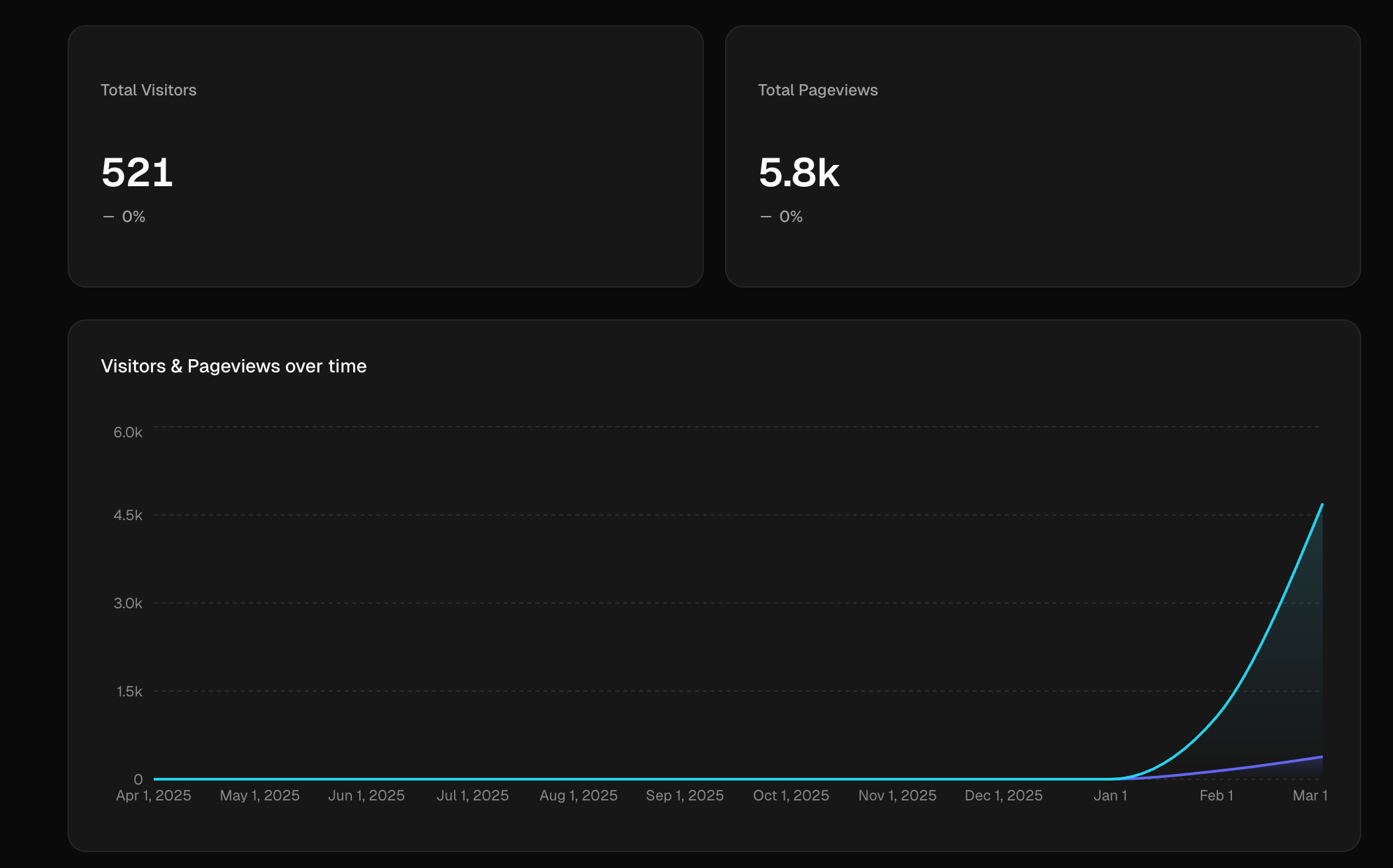Select the Mar 1 axis marker

click(1309, 795)
